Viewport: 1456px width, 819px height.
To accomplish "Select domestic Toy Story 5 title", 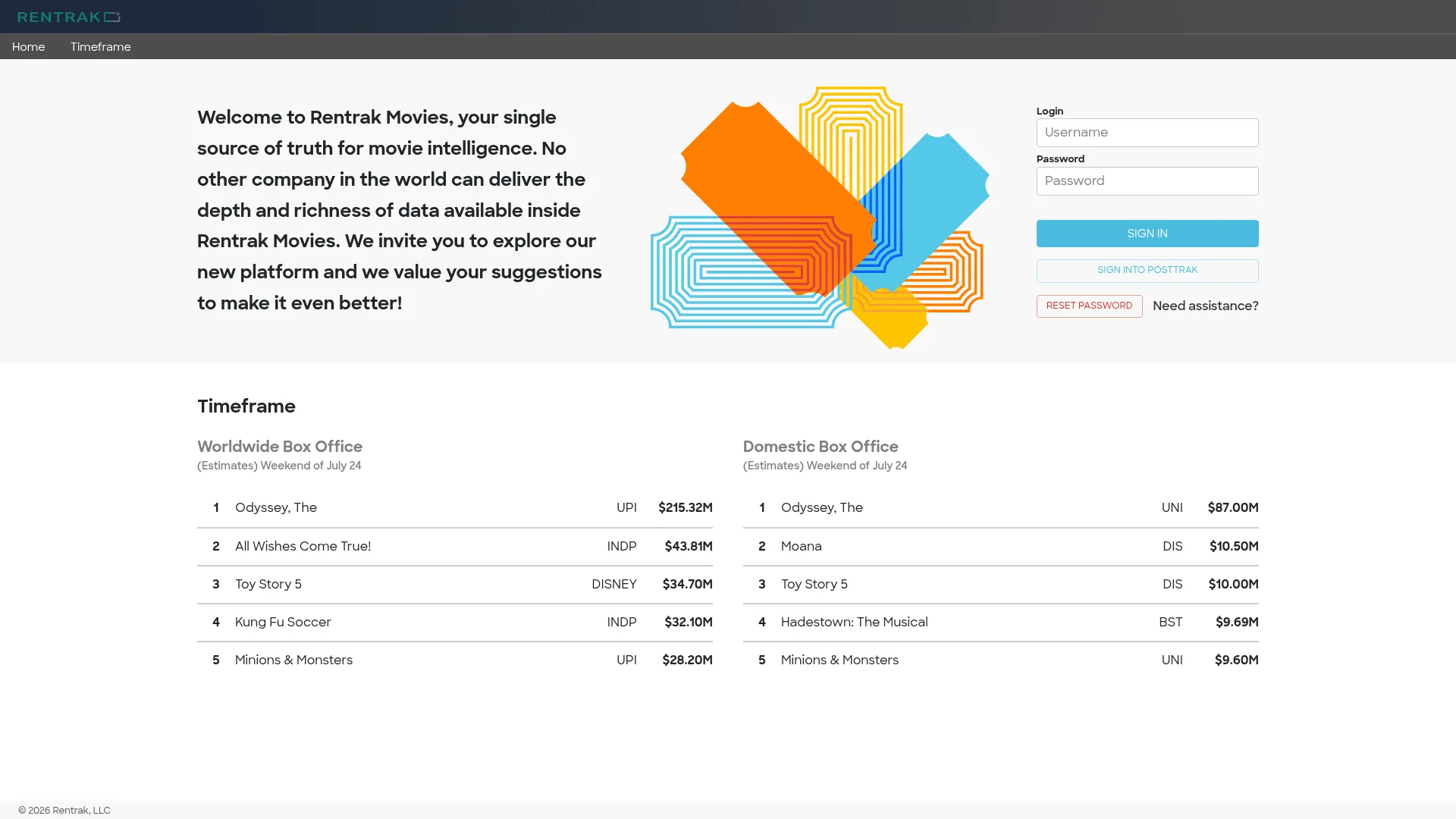I will click(x=814, y=585).
